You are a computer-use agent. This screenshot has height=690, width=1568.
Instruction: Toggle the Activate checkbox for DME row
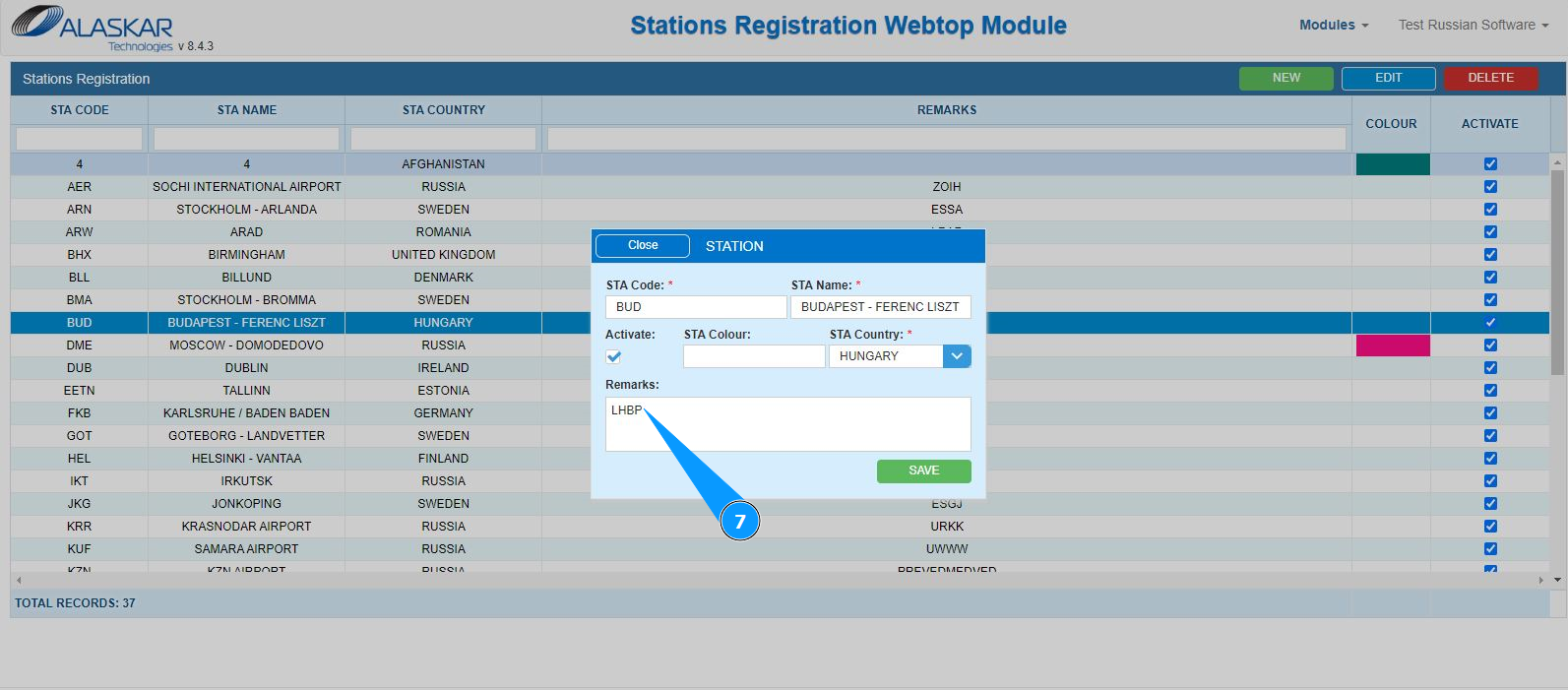click(1490, 345)
